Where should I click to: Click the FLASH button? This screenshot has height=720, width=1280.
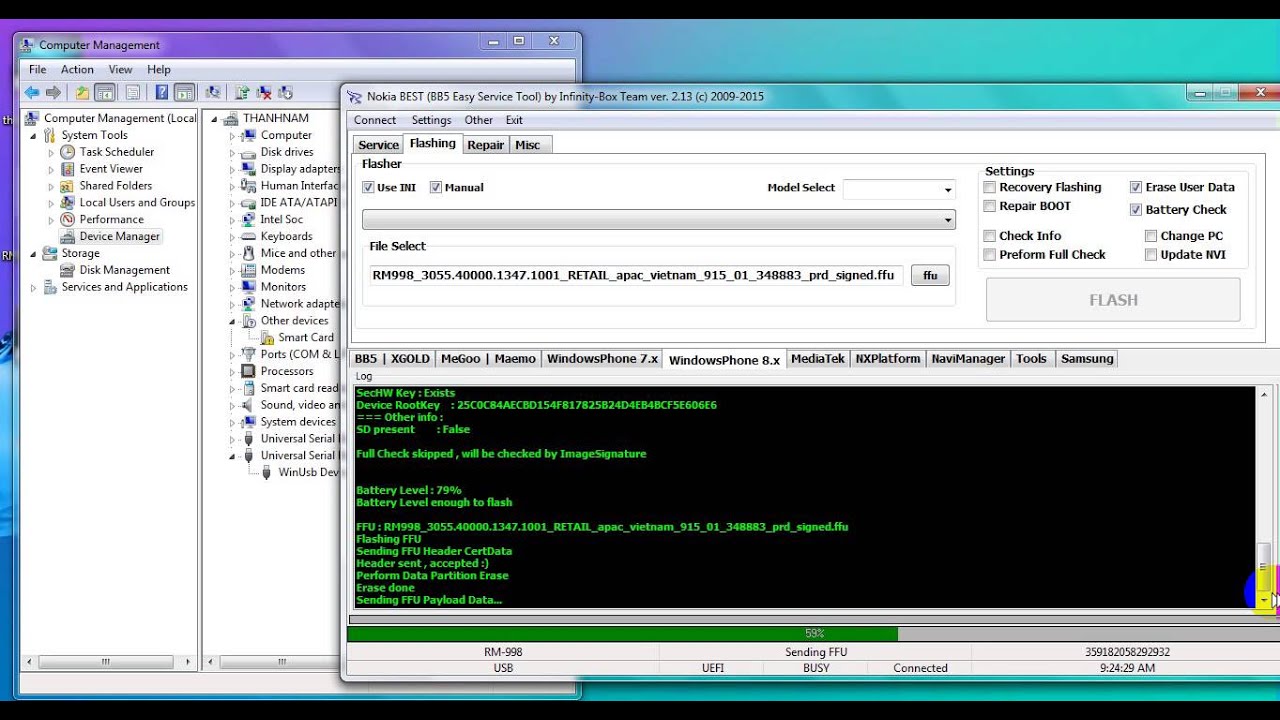tap(1113, 300)
